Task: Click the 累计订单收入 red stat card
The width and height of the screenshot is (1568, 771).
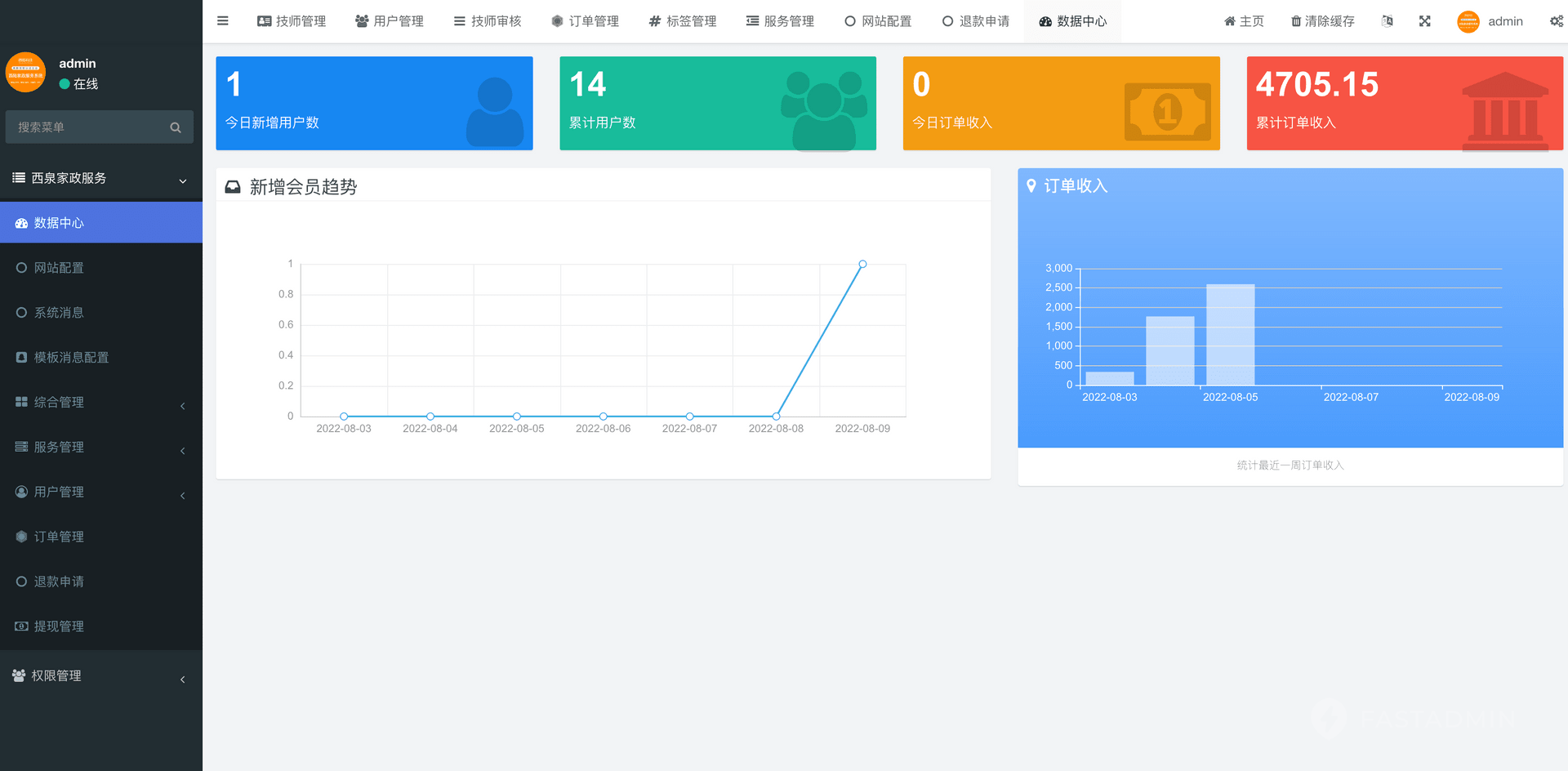Action: pyautogui.click(x=1404, y=103)
